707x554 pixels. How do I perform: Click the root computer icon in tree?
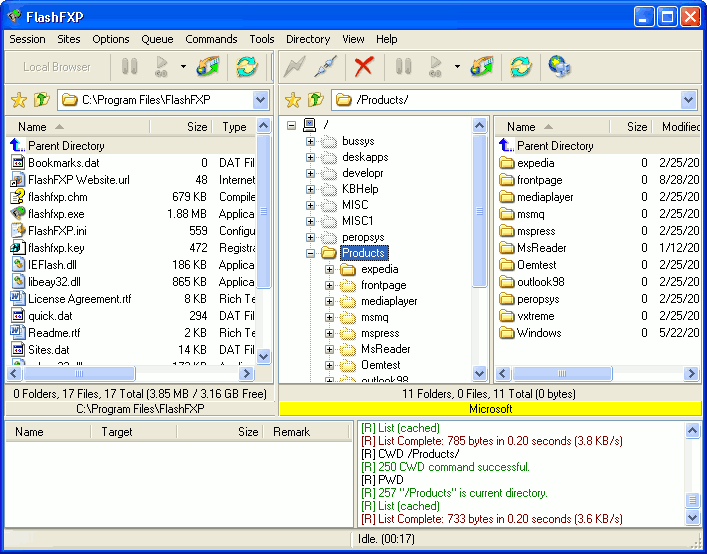tap(310, 125)
